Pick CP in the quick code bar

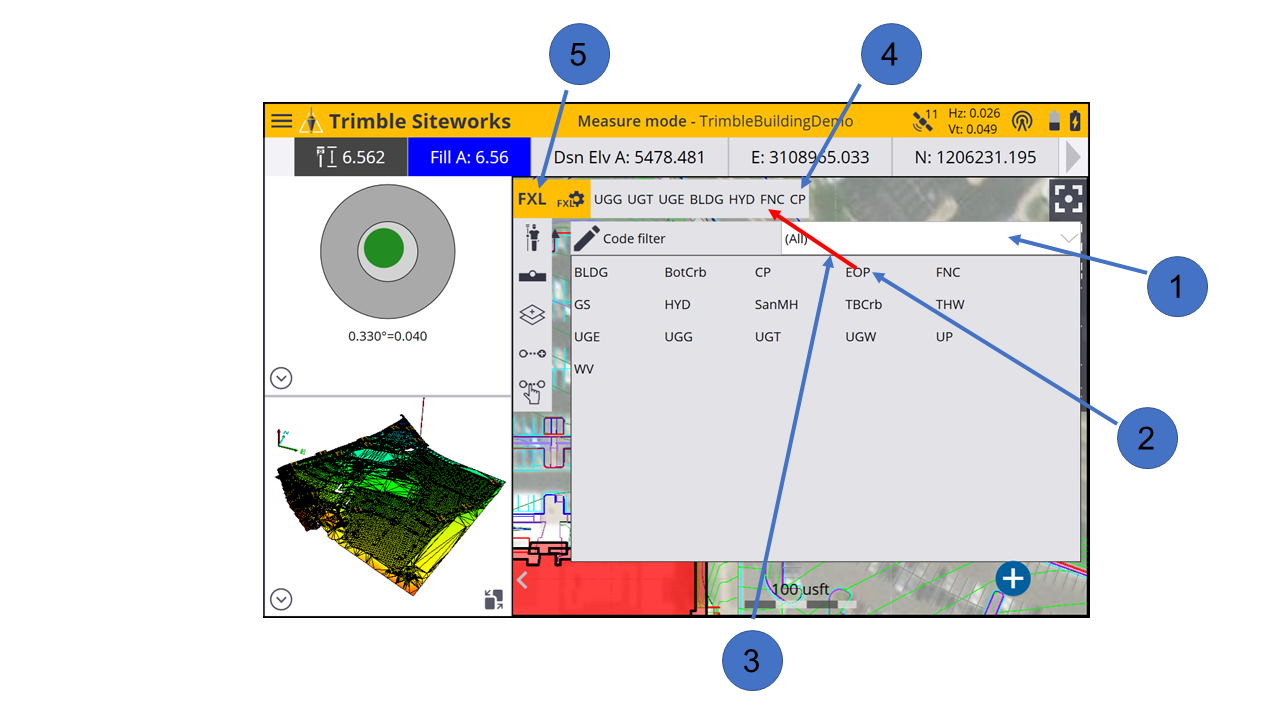[797, 199]
